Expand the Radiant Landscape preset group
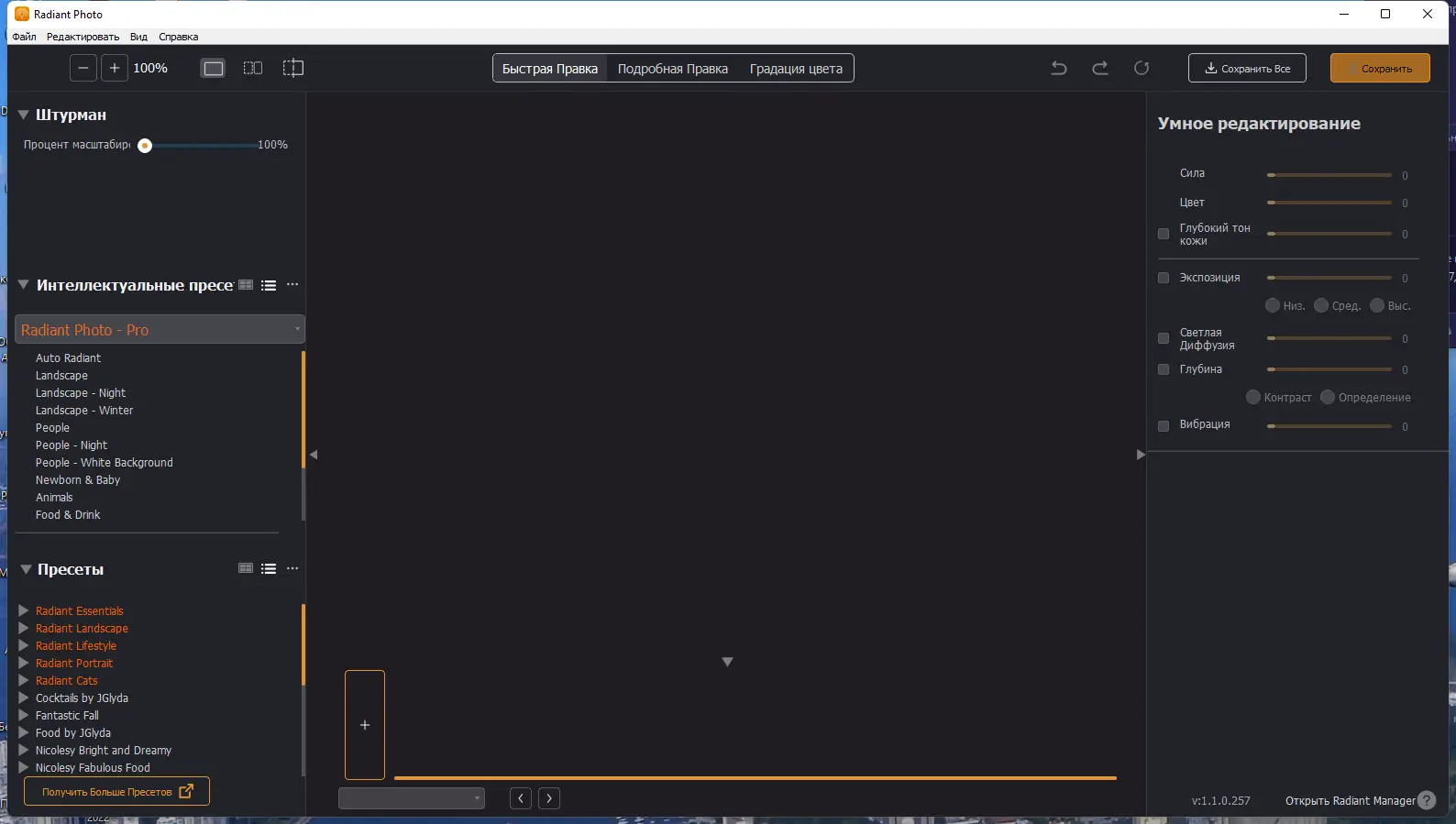 tap(24, 628)
